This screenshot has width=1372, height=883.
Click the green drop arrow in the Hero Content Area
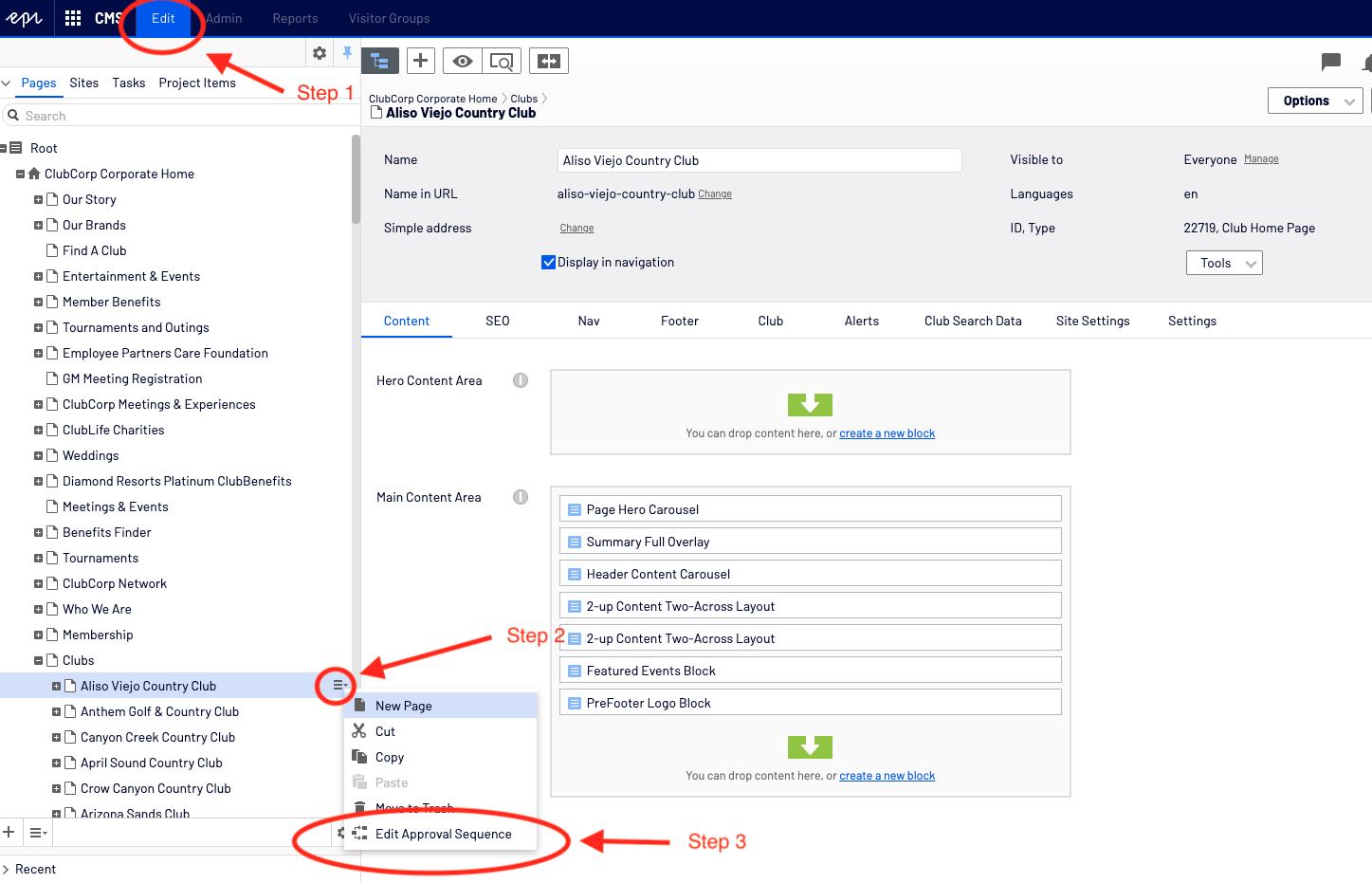click(810, 405)
